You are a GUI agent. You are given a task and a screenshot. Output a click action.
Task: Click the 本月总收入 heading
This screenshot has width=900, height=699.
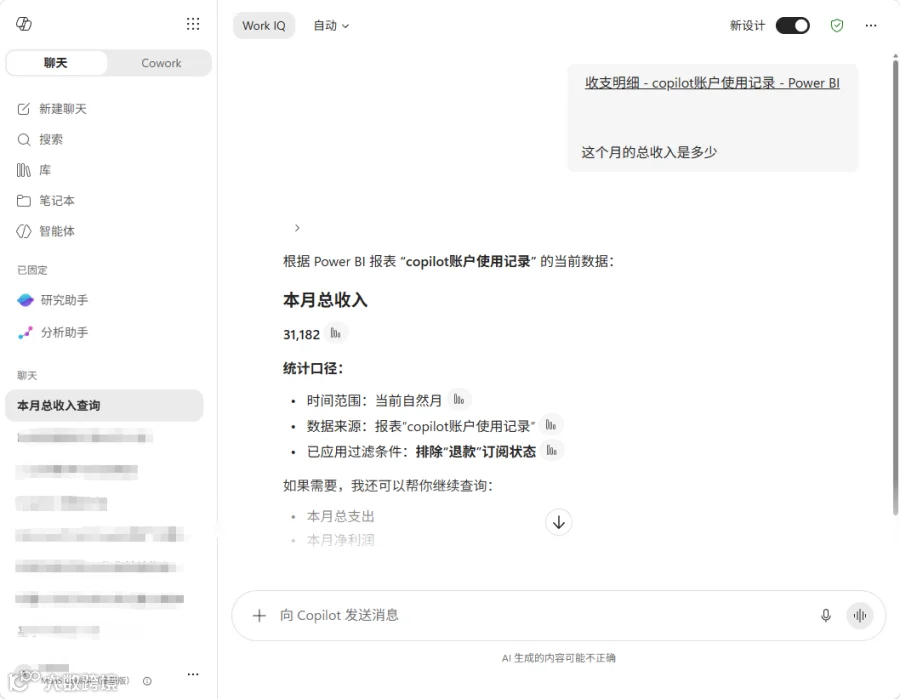pyautogui.click(x=325, y=300)
